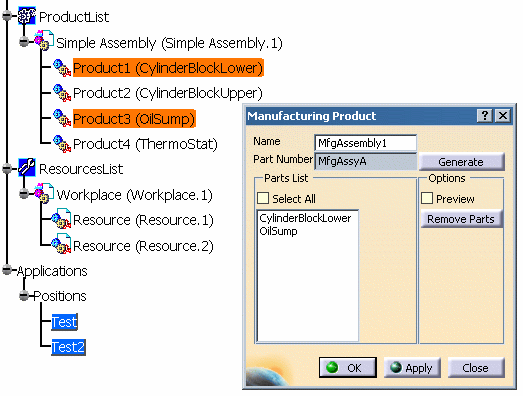523x396 pixels.
Task: Collapse the Positions node
Action: (x=24, y=296)
